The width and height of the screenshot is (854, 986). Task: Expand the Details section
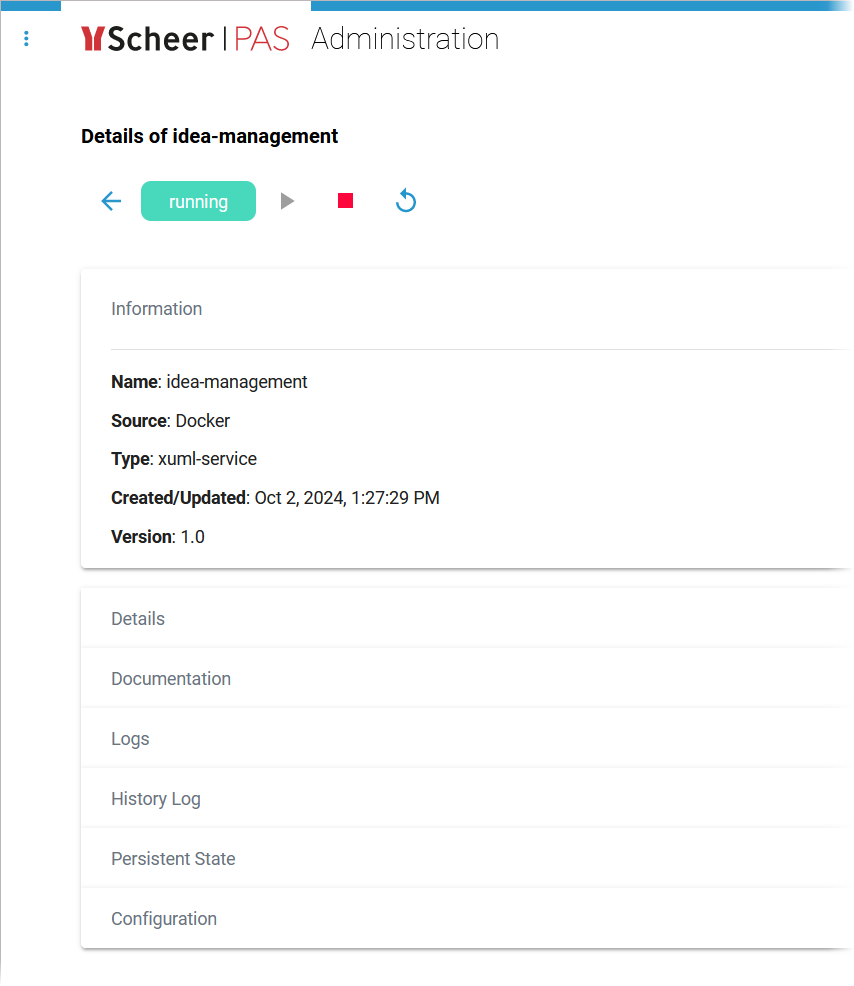tap(137, 618)
